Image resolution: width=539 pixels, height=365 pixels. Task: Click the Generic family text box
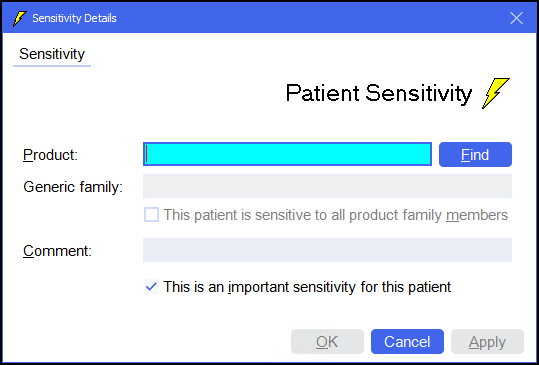327,186
